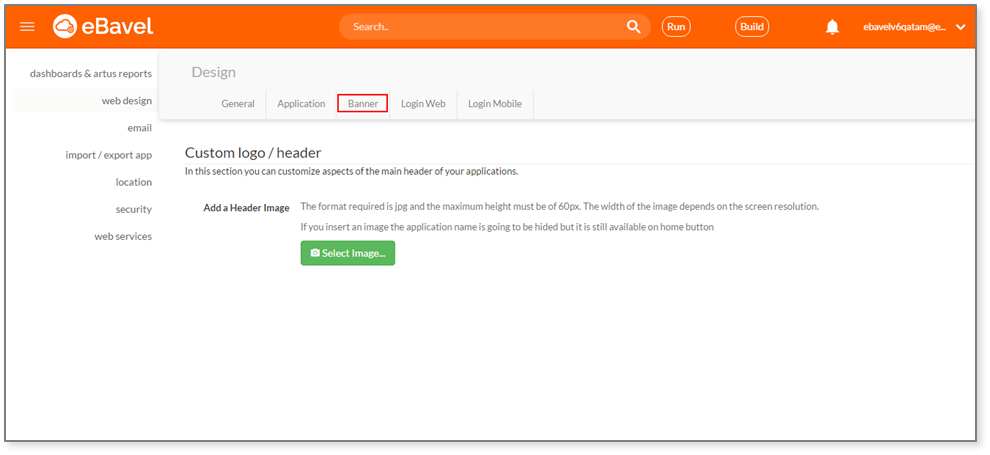Click the search magnifier icon
This screenshot has width=990, height=455.
[633, 27]
